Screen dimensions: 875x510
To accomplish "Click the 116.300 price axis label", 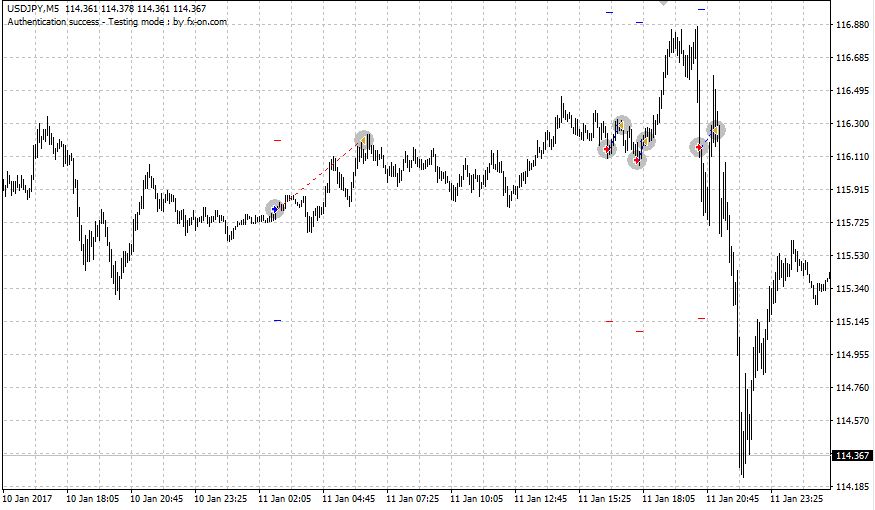I will pyautogui.click(x=853, y=123).
